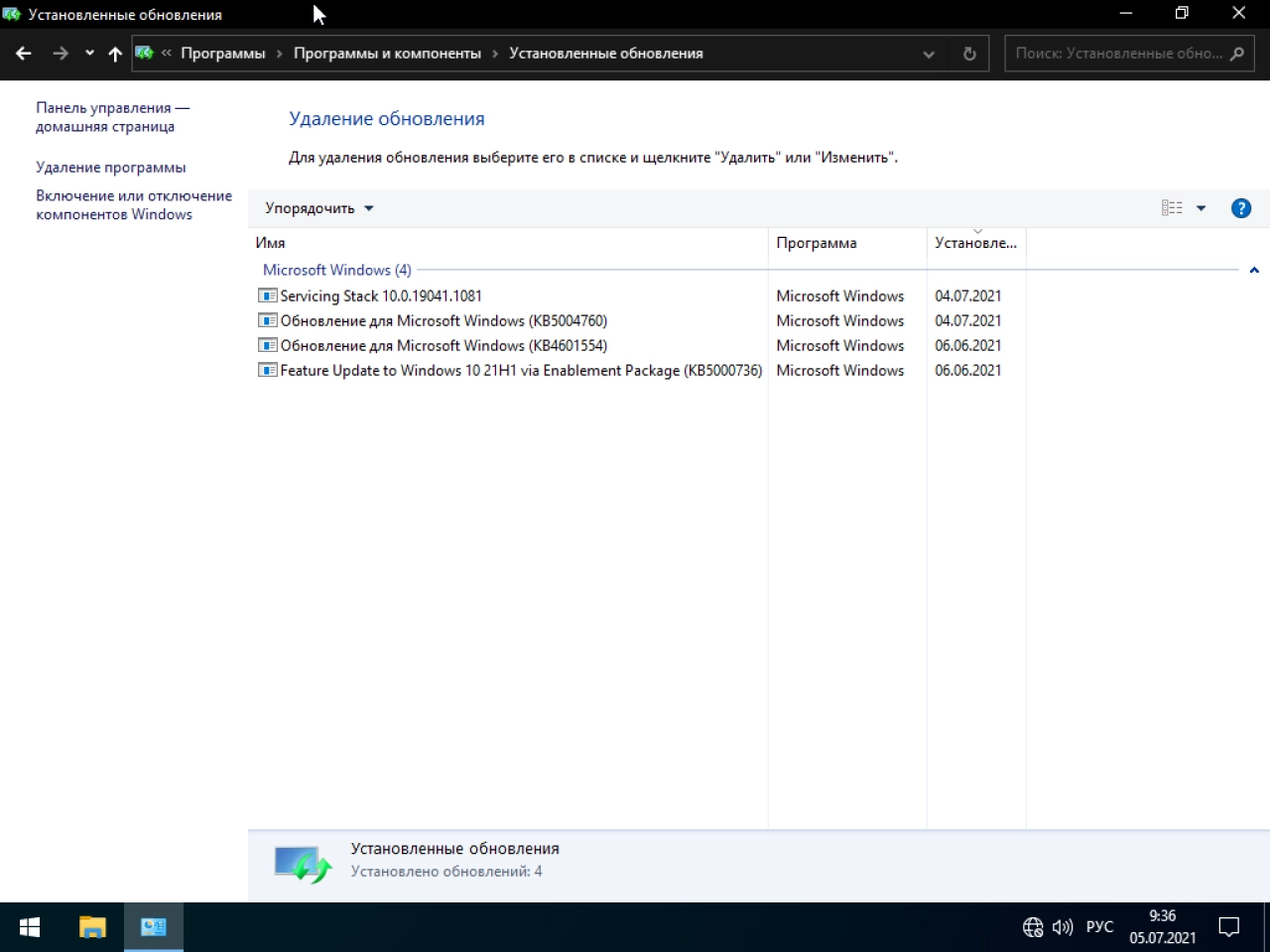This screenshot has width=1270, height=952.
Task: Open File Explorer from taskbar
Action: [x=92, y=927]
